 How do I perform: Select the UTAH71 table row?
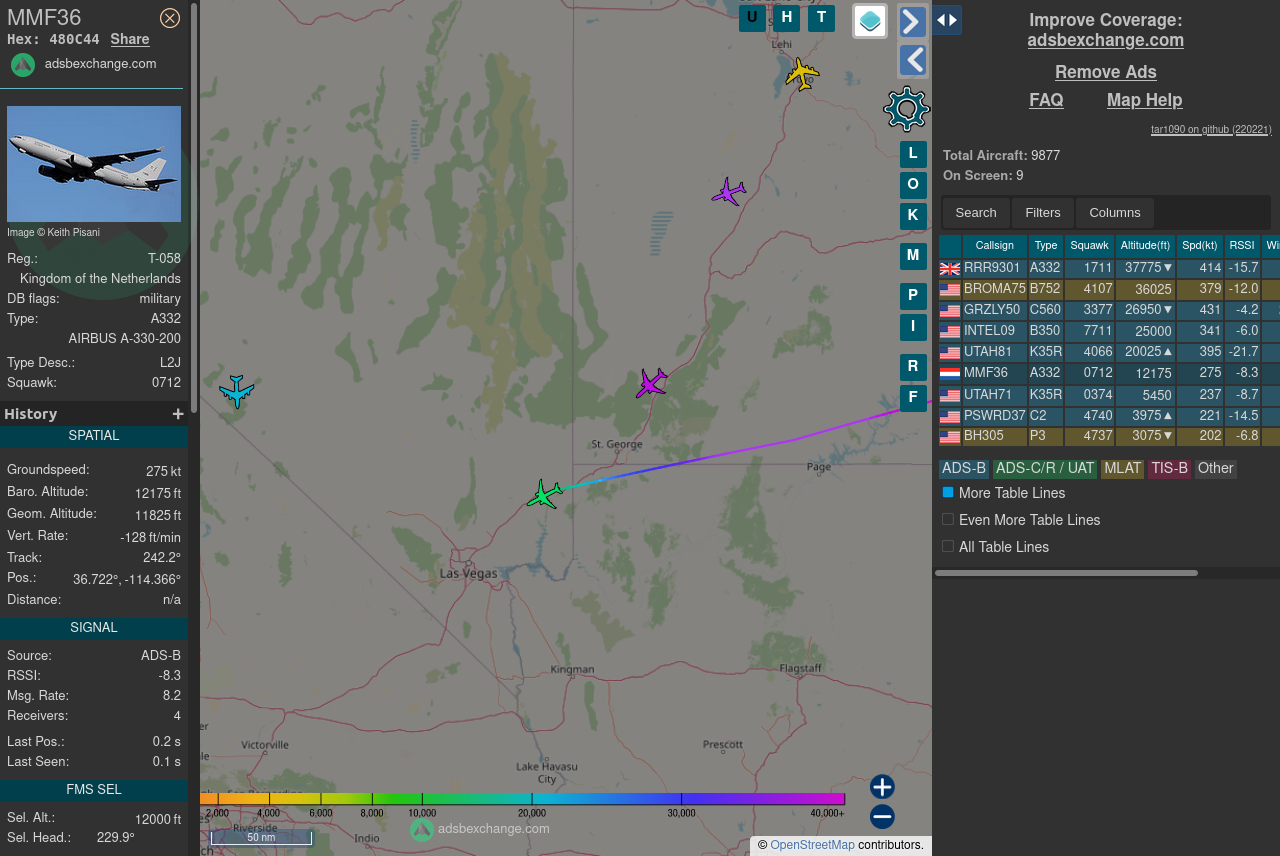coord(1109,394)
